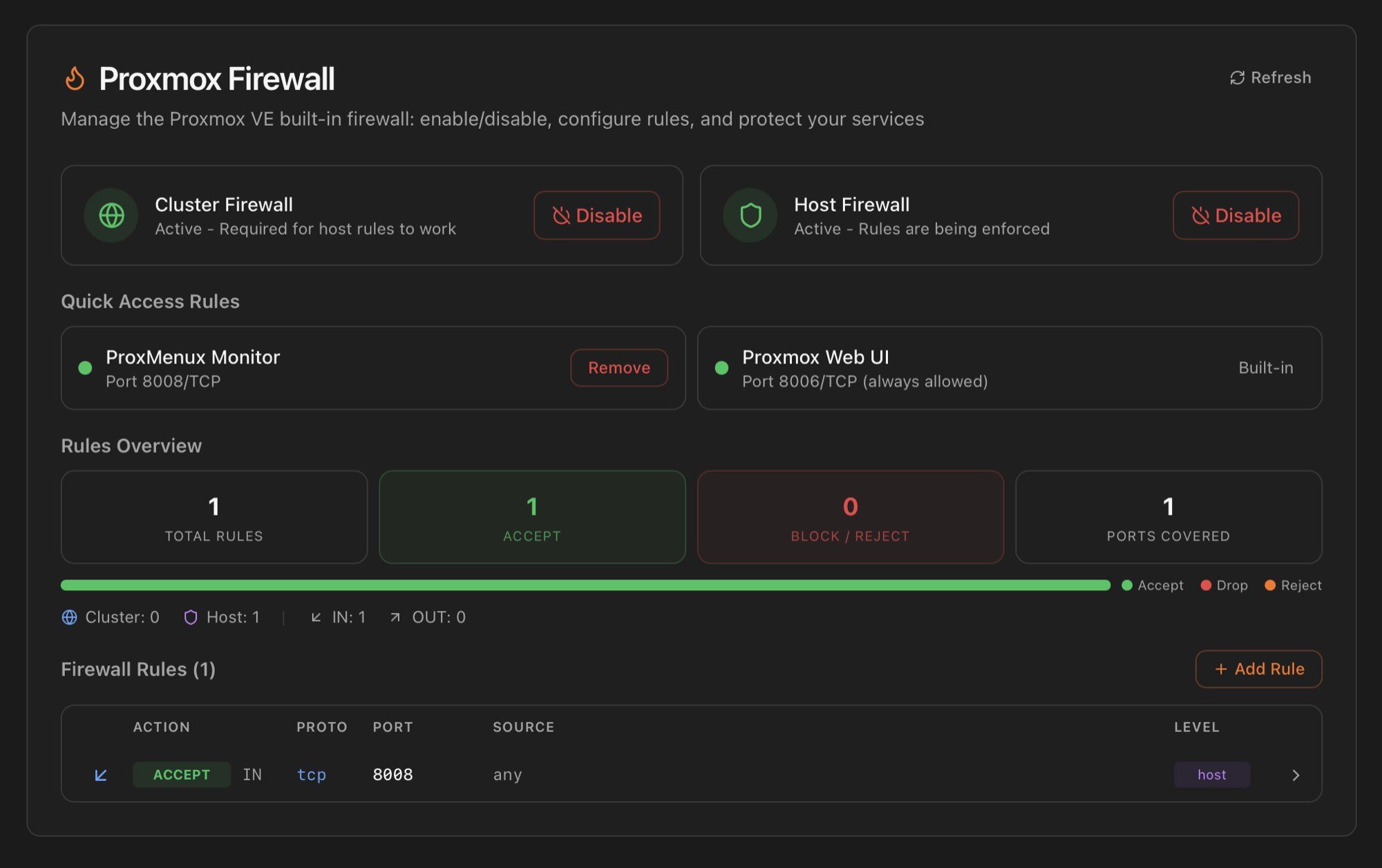Click the Refresh button
1382x868 pixels.
pyautogui.click(x=1270, y=77)
